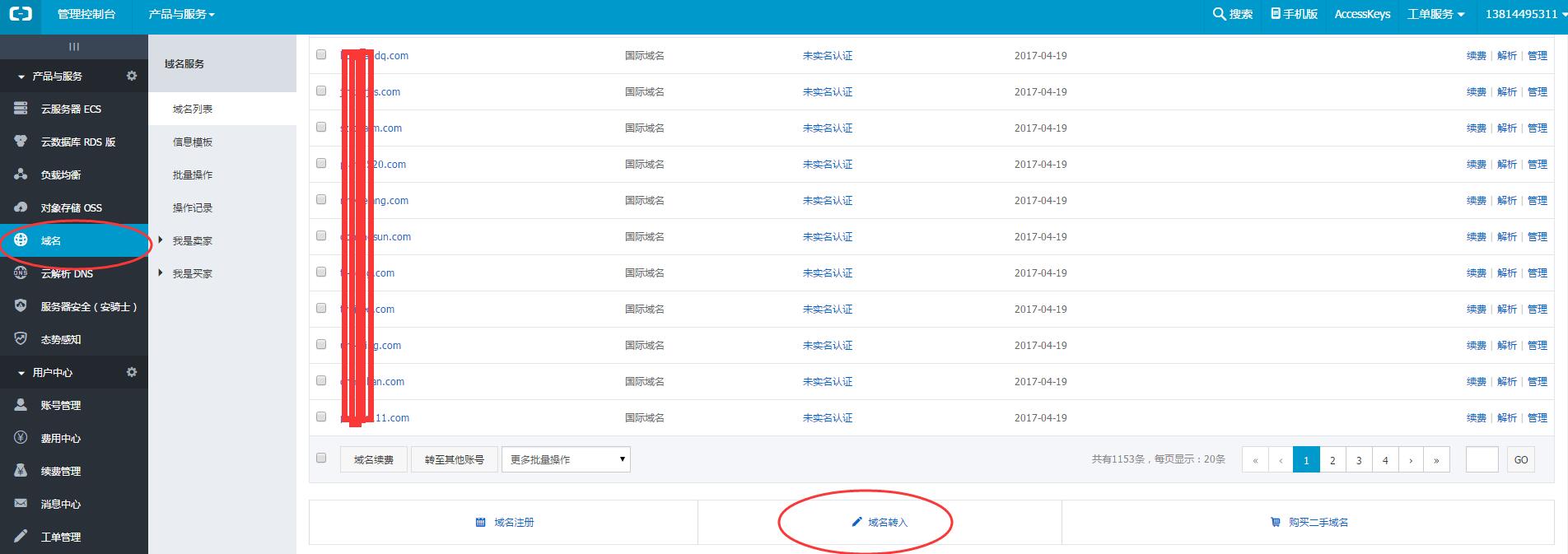Go to 管理控制台 in top bar
The image size is (1568, 554).
tap(86, 14)
